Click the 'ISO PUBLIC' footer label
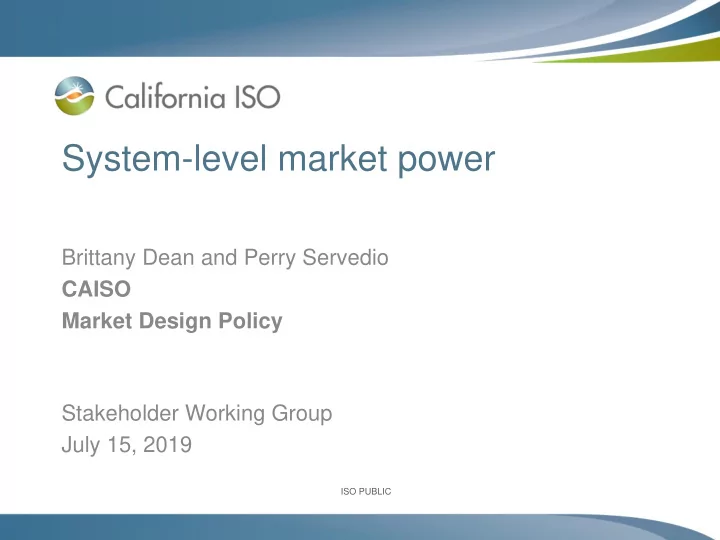The width and height of the screenshot is (720, 540). click(x=366, y=491)
